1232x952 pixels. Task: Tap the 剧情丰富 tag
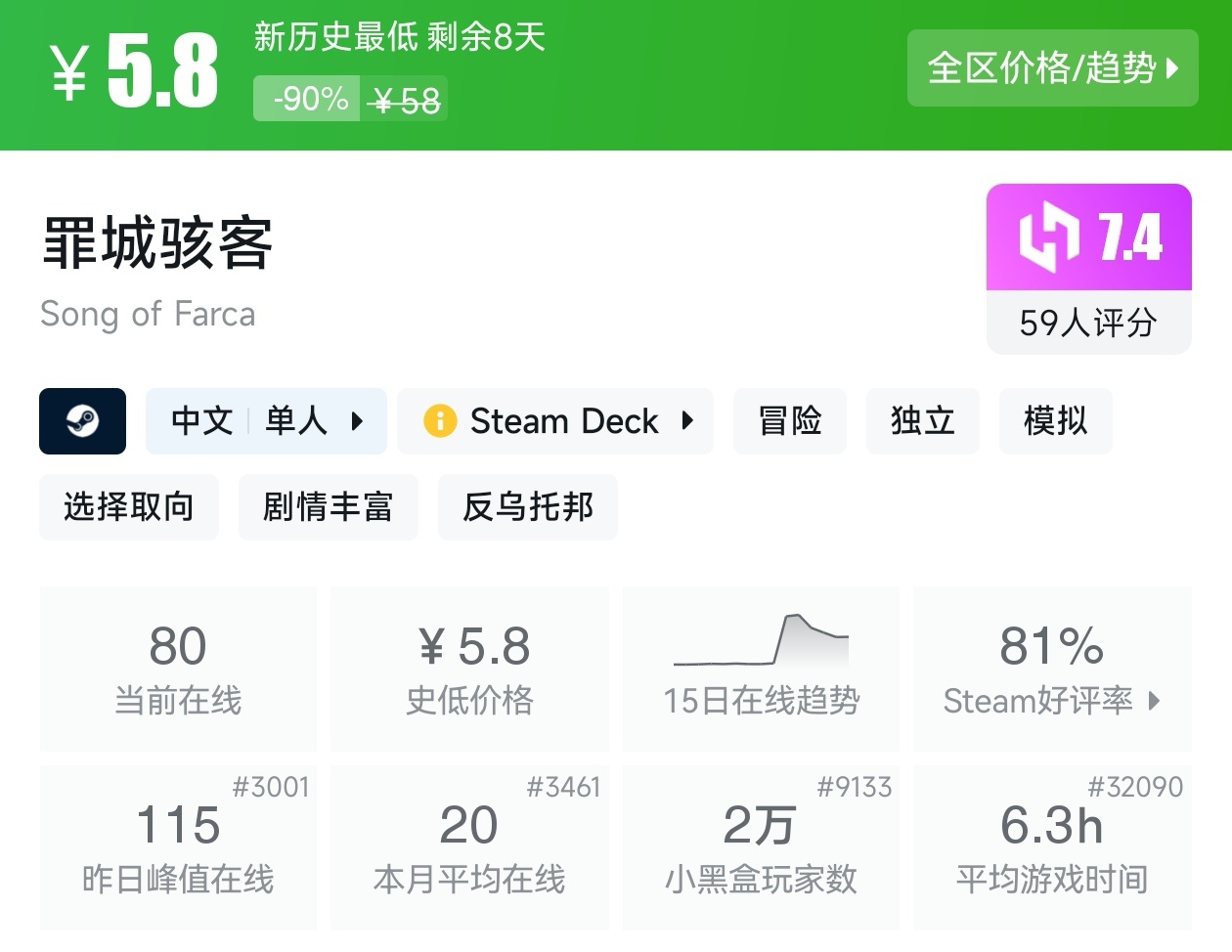click(x=328, y=507)
